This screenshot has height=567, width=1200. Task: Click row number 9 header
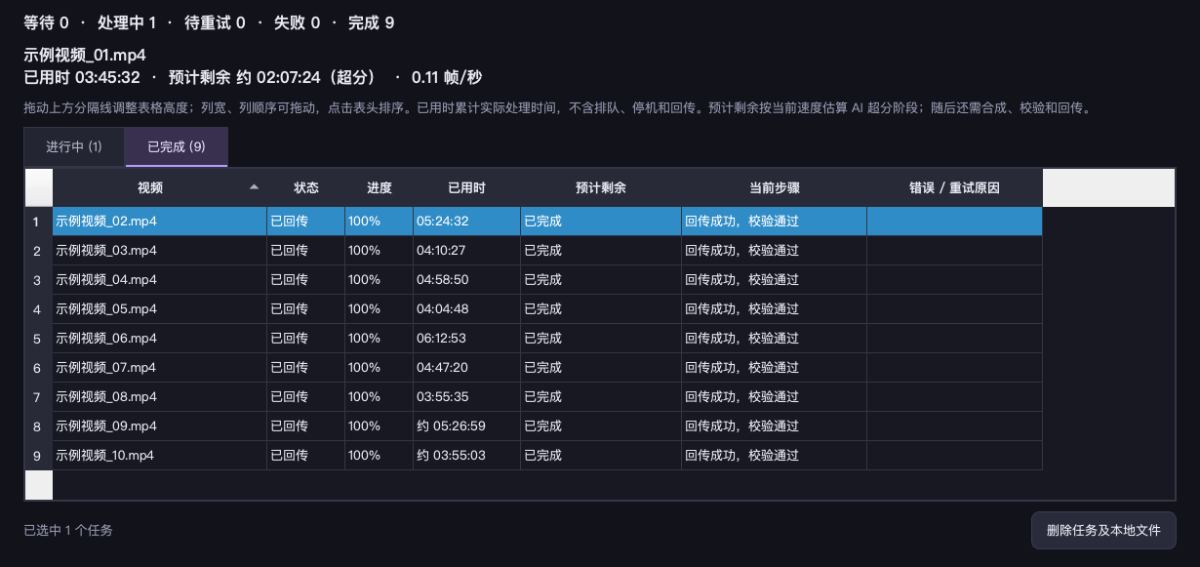tap(38, 455)
